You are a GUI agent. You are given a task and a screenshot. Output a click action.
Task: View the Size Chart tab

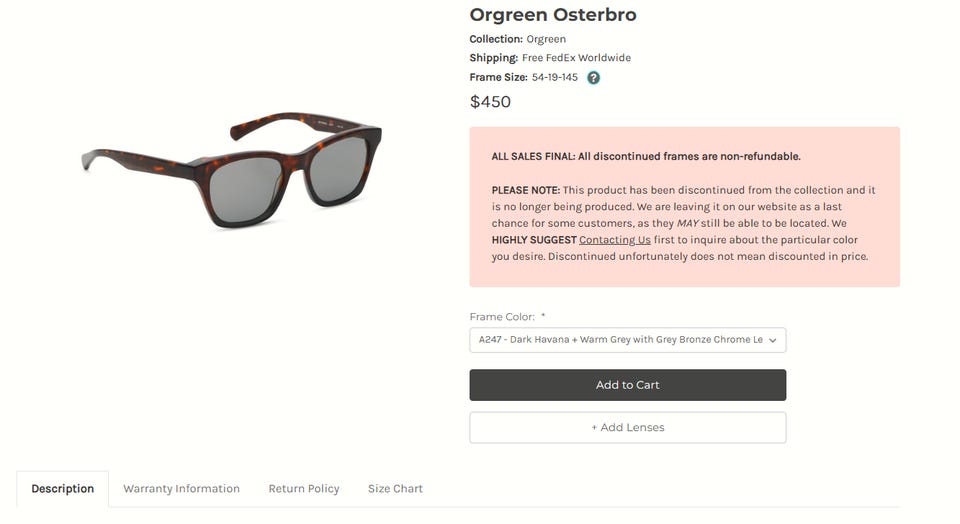click(x=395, y=489)
